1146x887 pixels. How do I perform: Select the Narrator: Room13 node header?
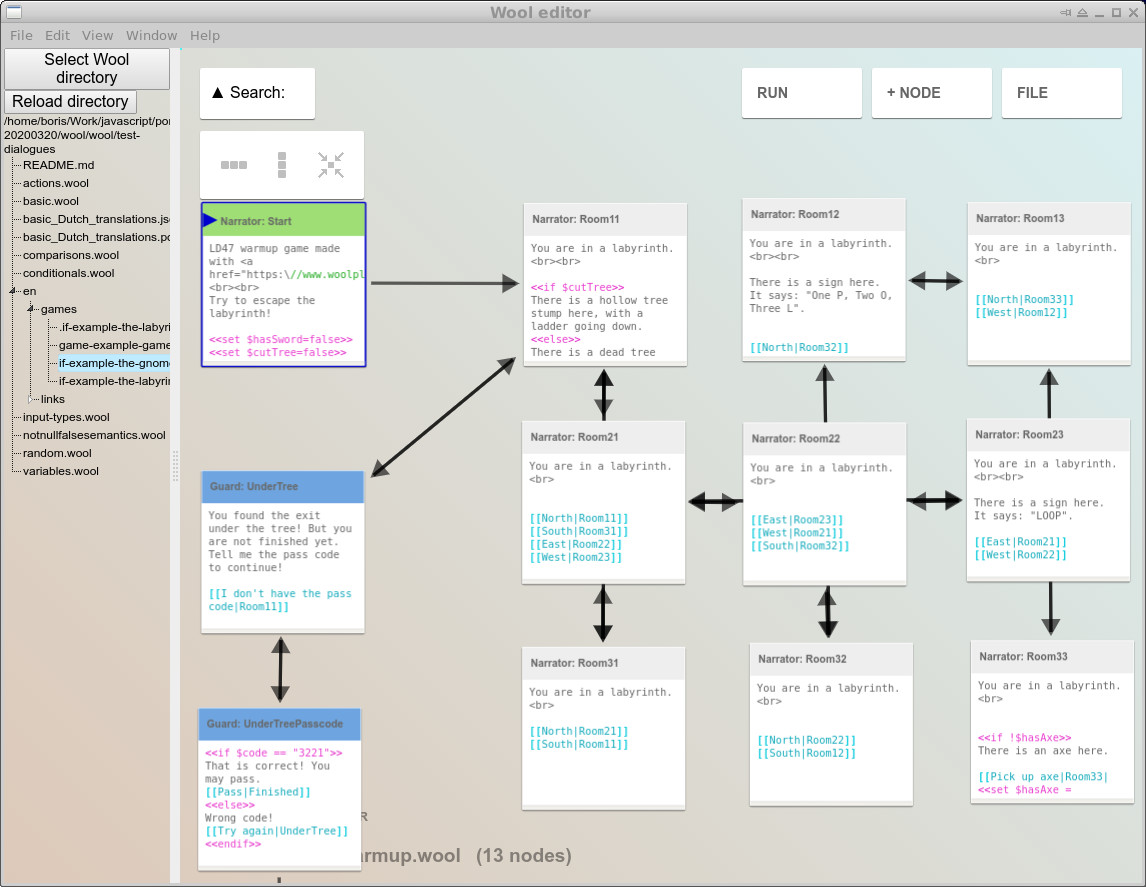click(1049, 218)
